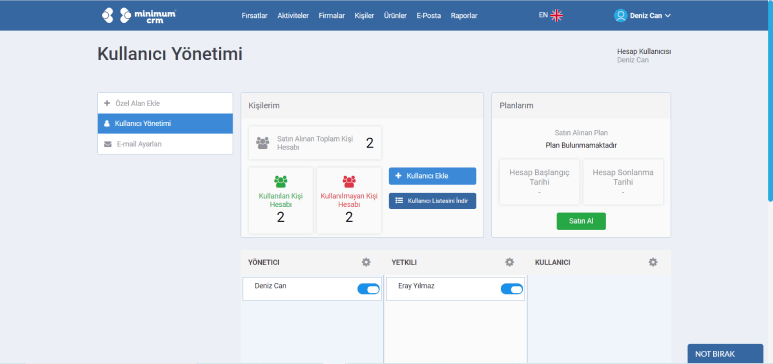Open settings gear for YÖNETİCİ column
The height and width of the screenshot is (364, 773).
(x=366, y=262)
